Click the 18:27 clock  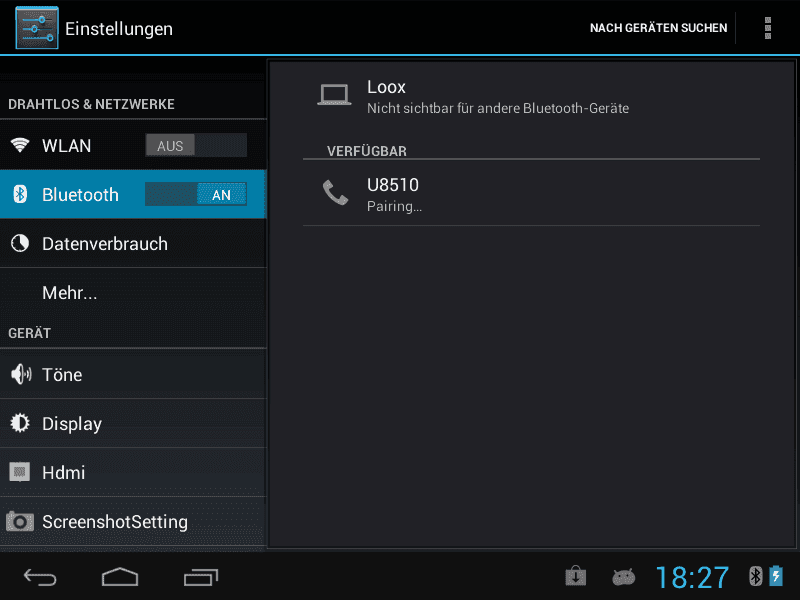(x=692, y=578)
